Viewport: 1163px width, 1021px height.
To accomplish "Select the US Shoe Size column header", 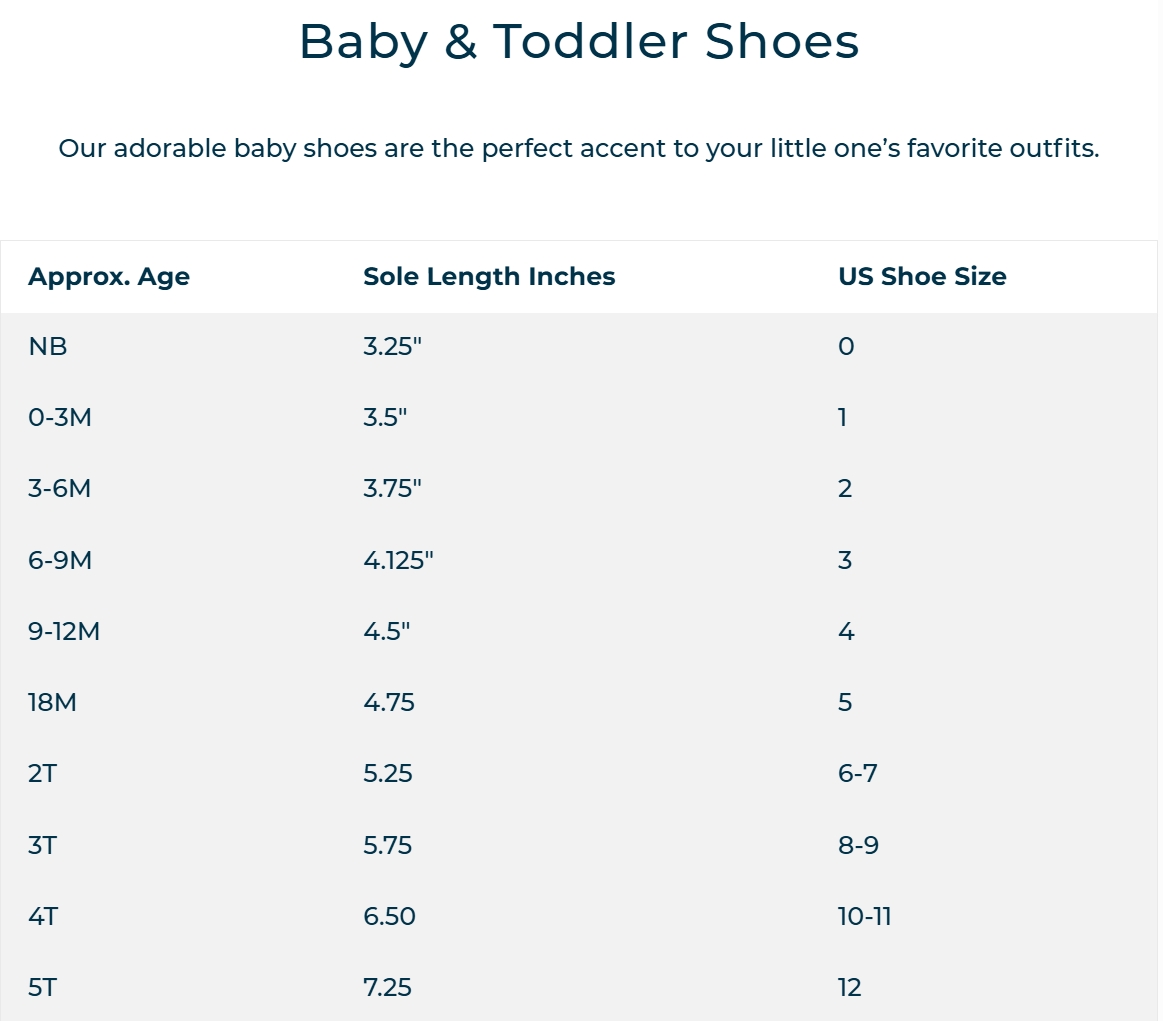I will click(x=922, y=277).
